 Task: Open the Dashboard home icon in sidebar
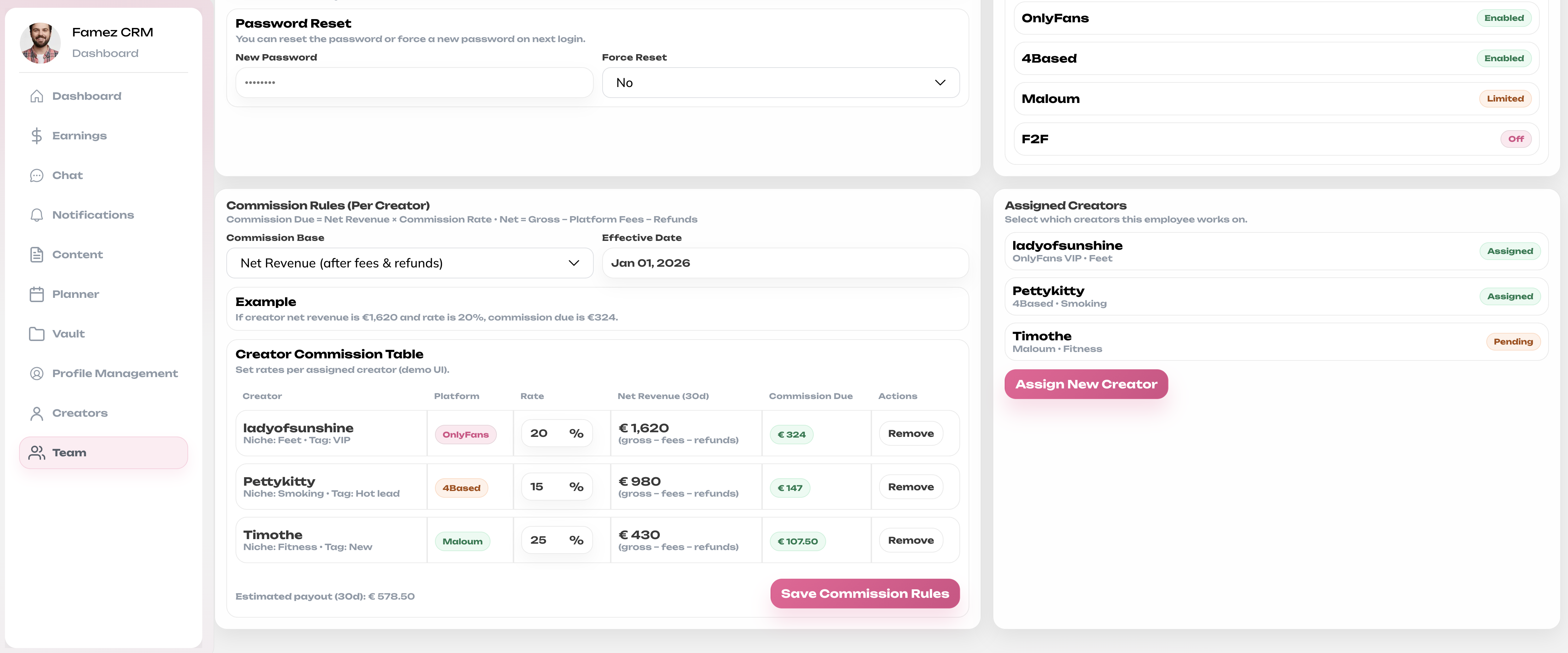(x=37, y=96)
